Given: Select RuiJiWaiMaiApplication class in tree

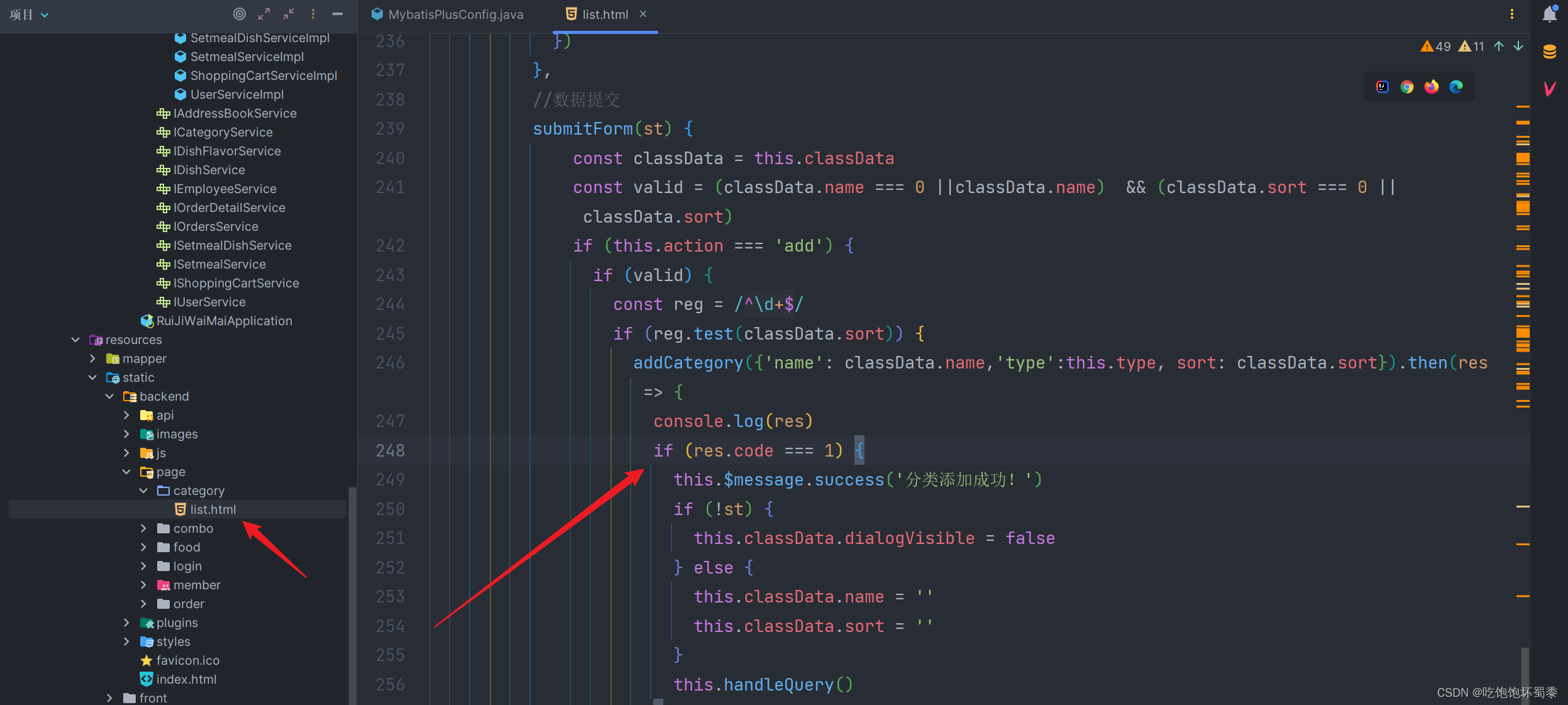Looking at the screenshot, I should pyautogui.click(x=224, y=321).
